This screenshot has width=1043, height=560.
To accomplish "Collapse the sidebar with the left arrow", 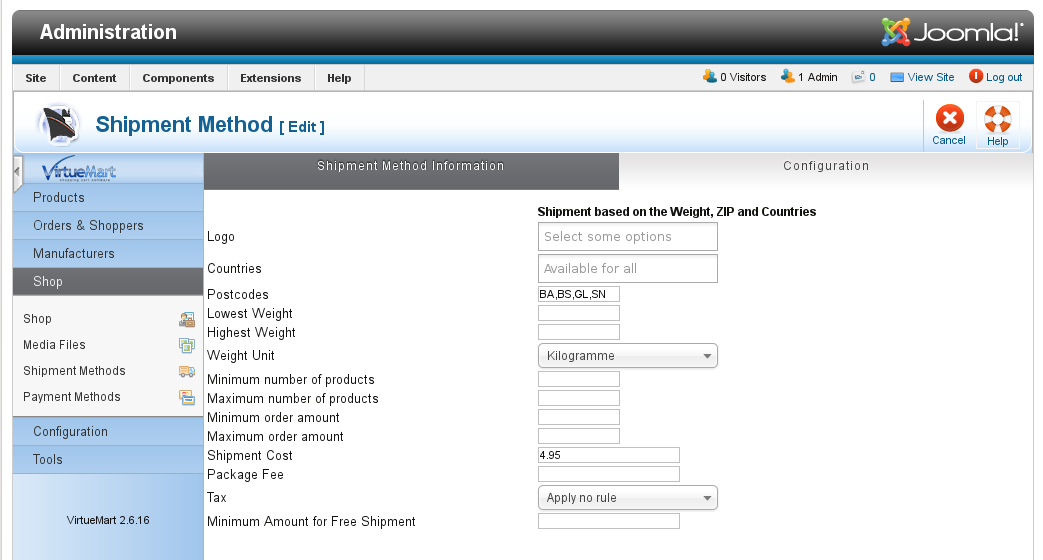I will pyautogui.click(x=17, y=172).
